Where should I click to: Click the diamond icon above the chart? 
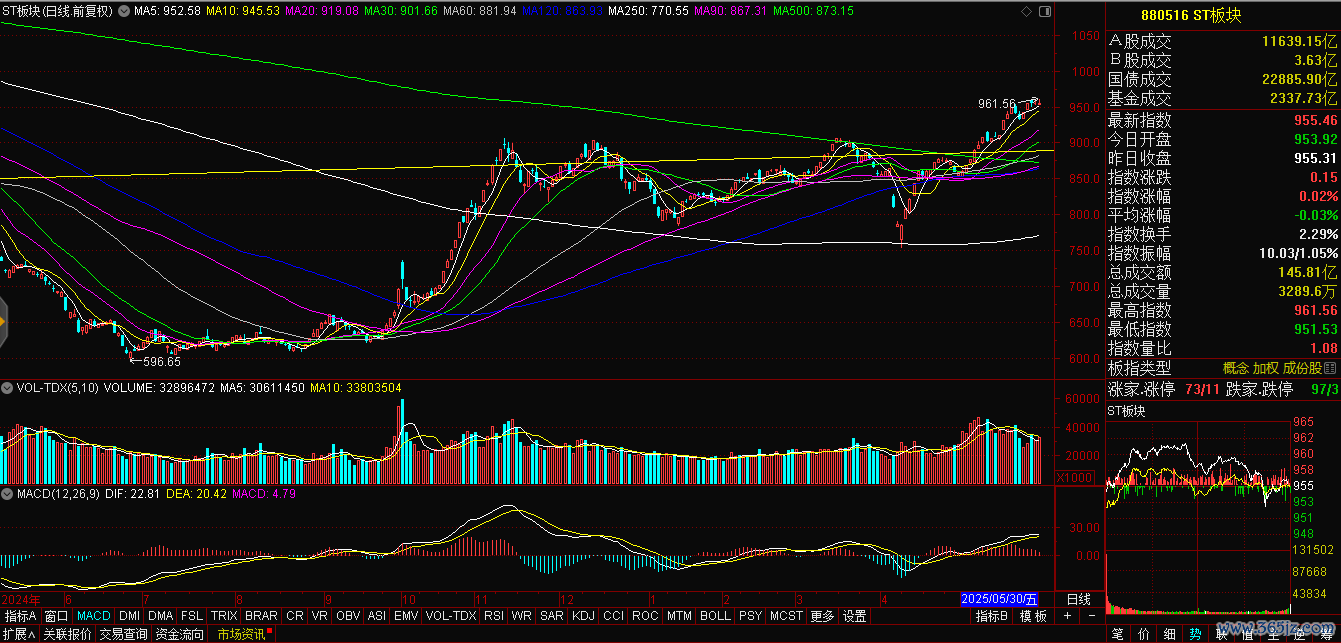click(1027, 10)
